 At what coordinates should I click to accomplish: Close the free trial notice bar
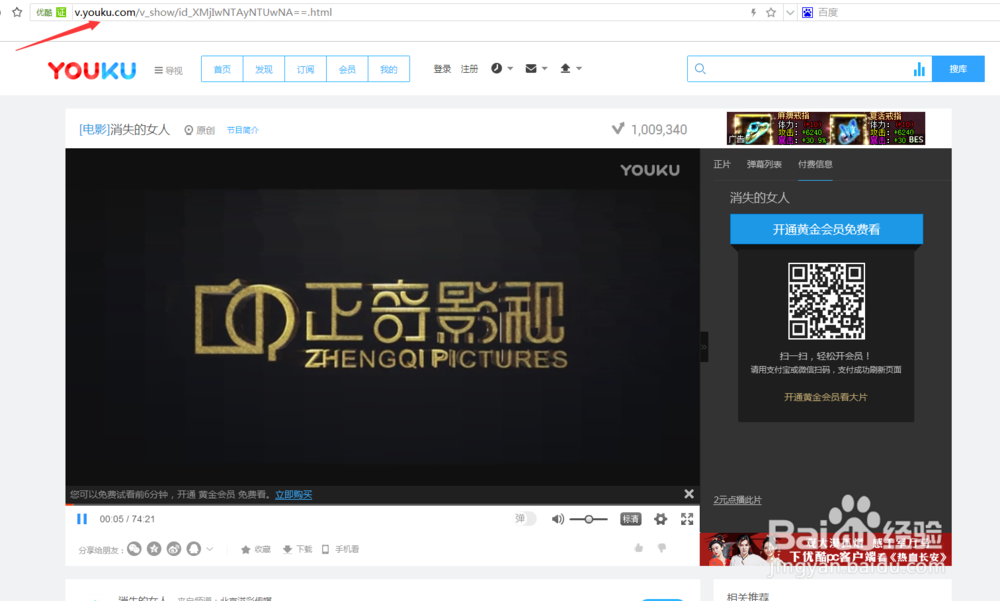(x=689, y=494)
